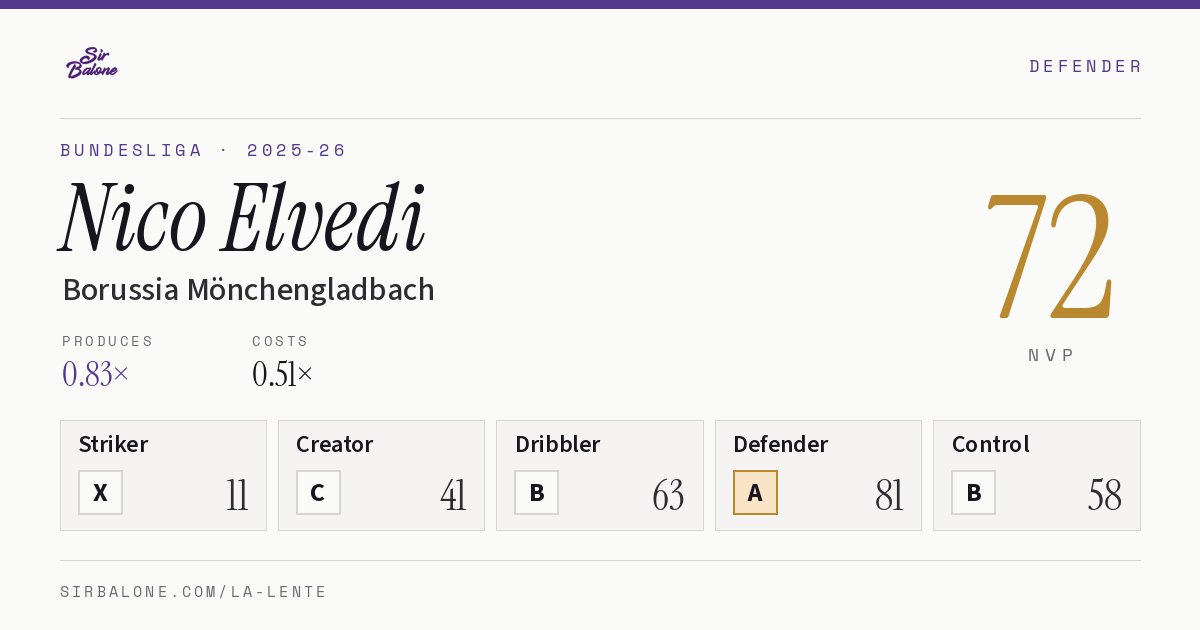Click the highlighted A grade badge under Defender
This screenshot has width=1200, height=630.
pyautogui.click(x=755, y=493)
